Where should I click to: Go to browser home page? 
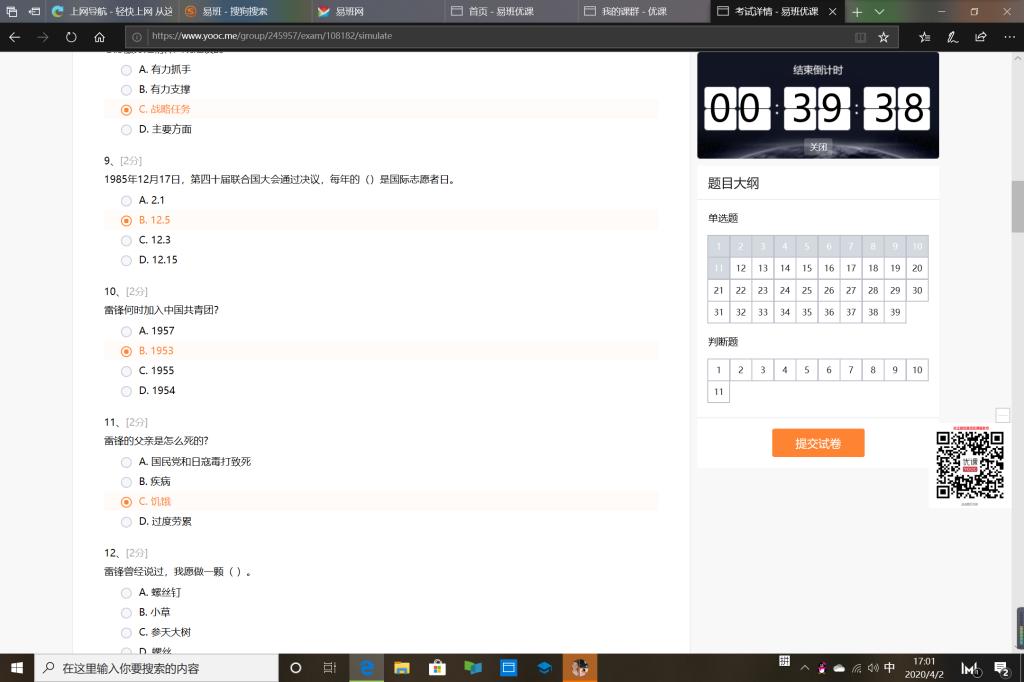99,37
